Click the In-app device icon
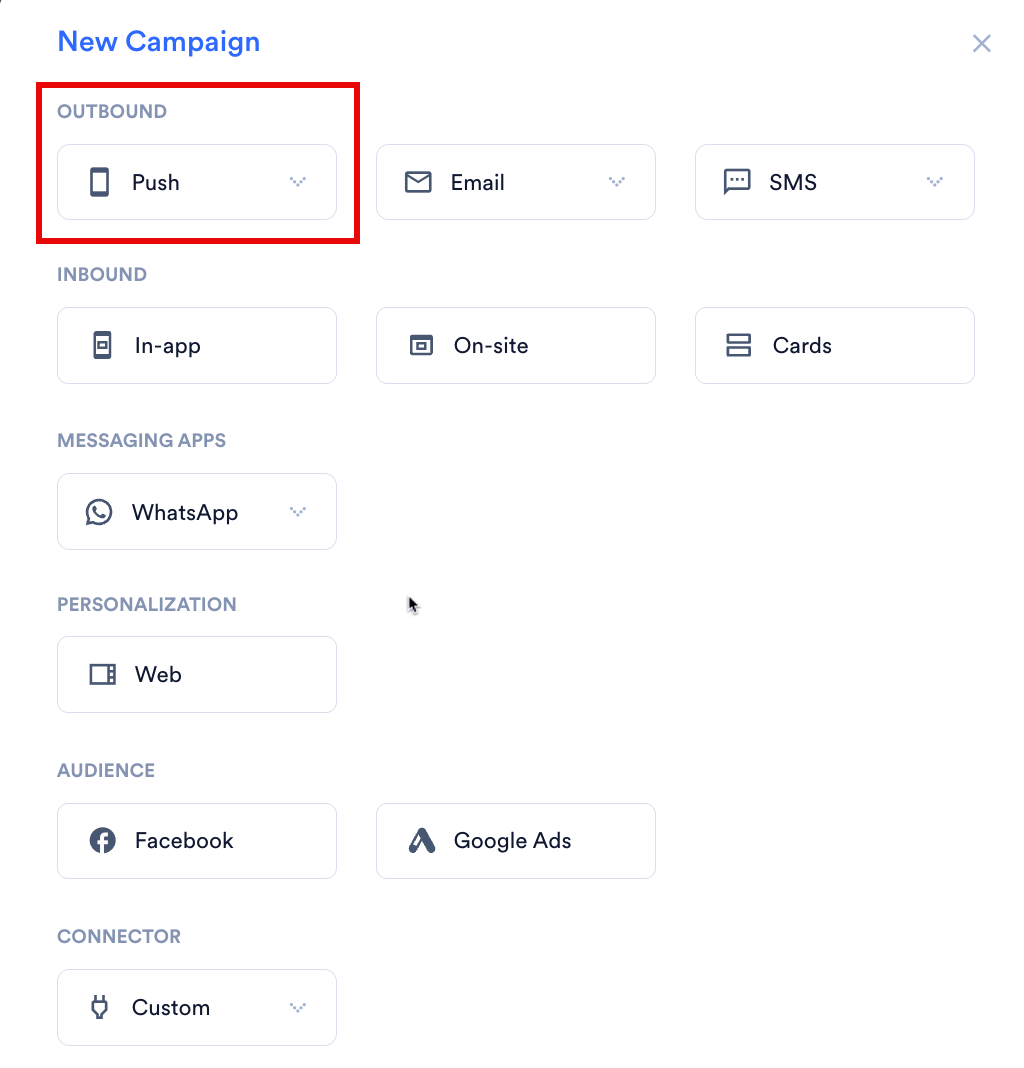Screen dimensions: 1024x1068 (102, 345)
